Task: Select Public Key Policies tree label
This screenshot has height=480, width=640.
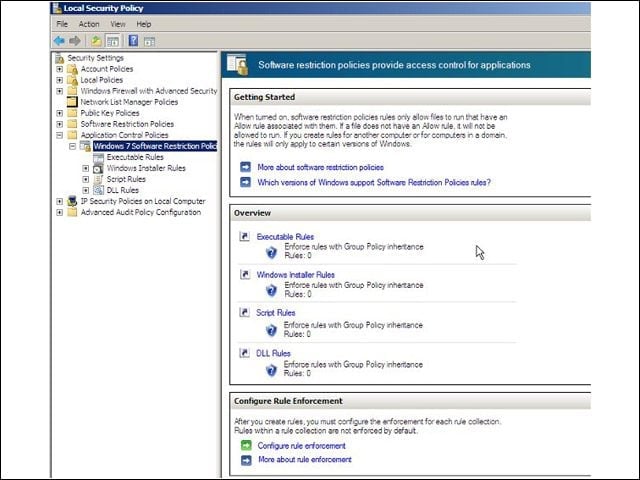Action: coord(110,113)
